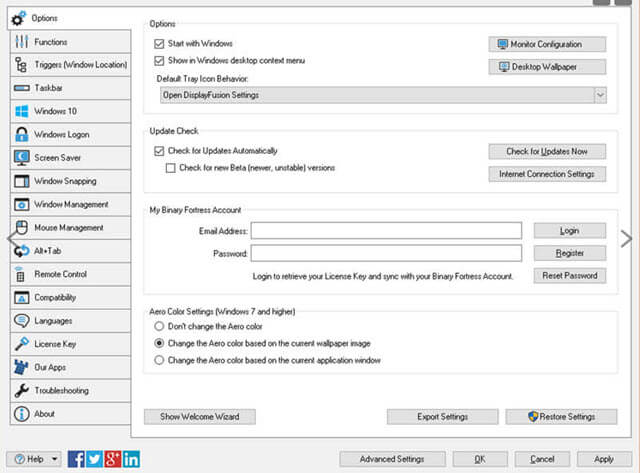
Task: Click Show Welcome Wizard button
Action: pos(200,417)
